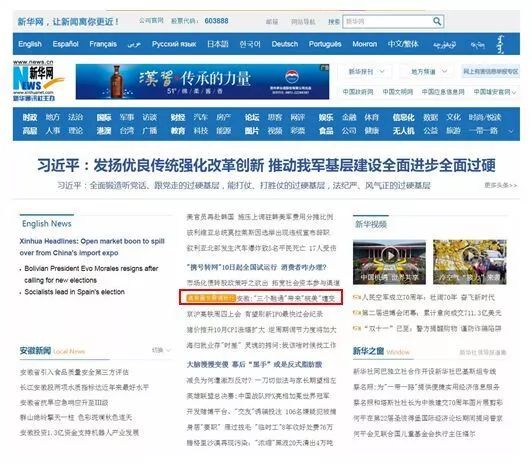The height and width of the screenshot is (465, 532).
Task: Switch to the Español language edition
Action: [65, 44]
